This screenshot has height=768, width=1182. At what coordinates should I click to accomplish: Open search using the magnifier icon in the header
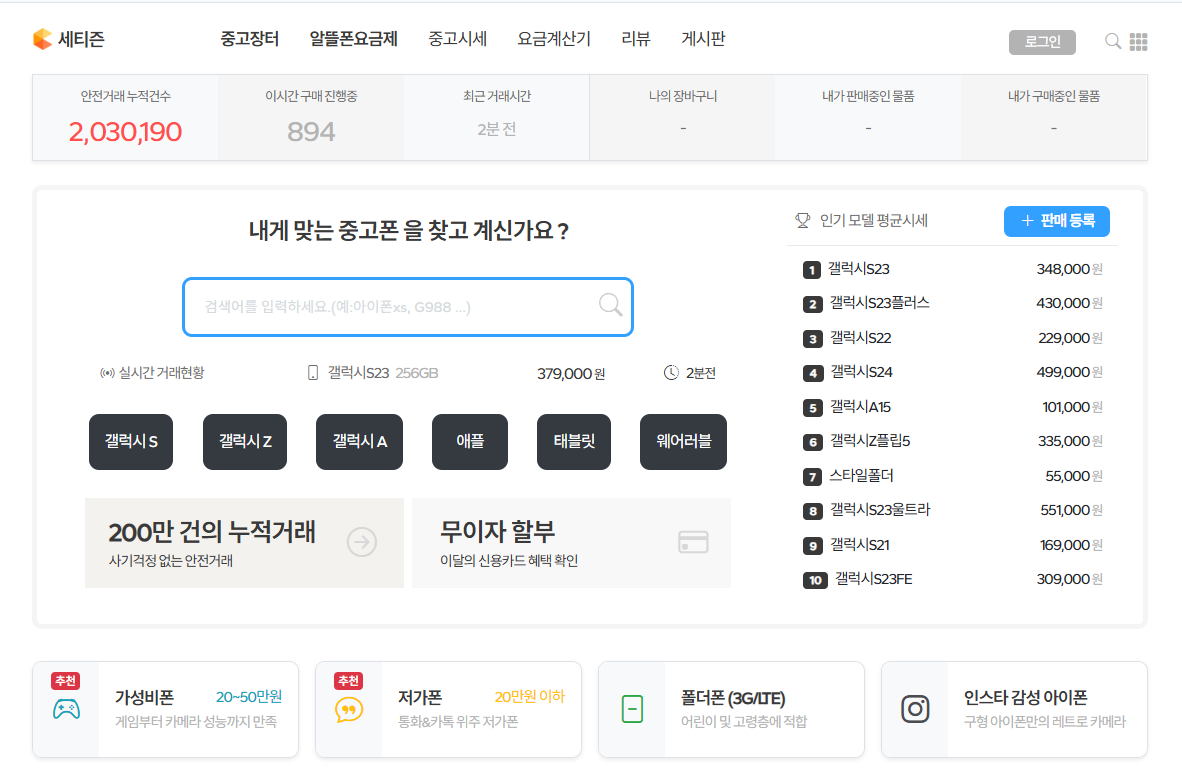pyautogui.click(x=1112, y=42)
